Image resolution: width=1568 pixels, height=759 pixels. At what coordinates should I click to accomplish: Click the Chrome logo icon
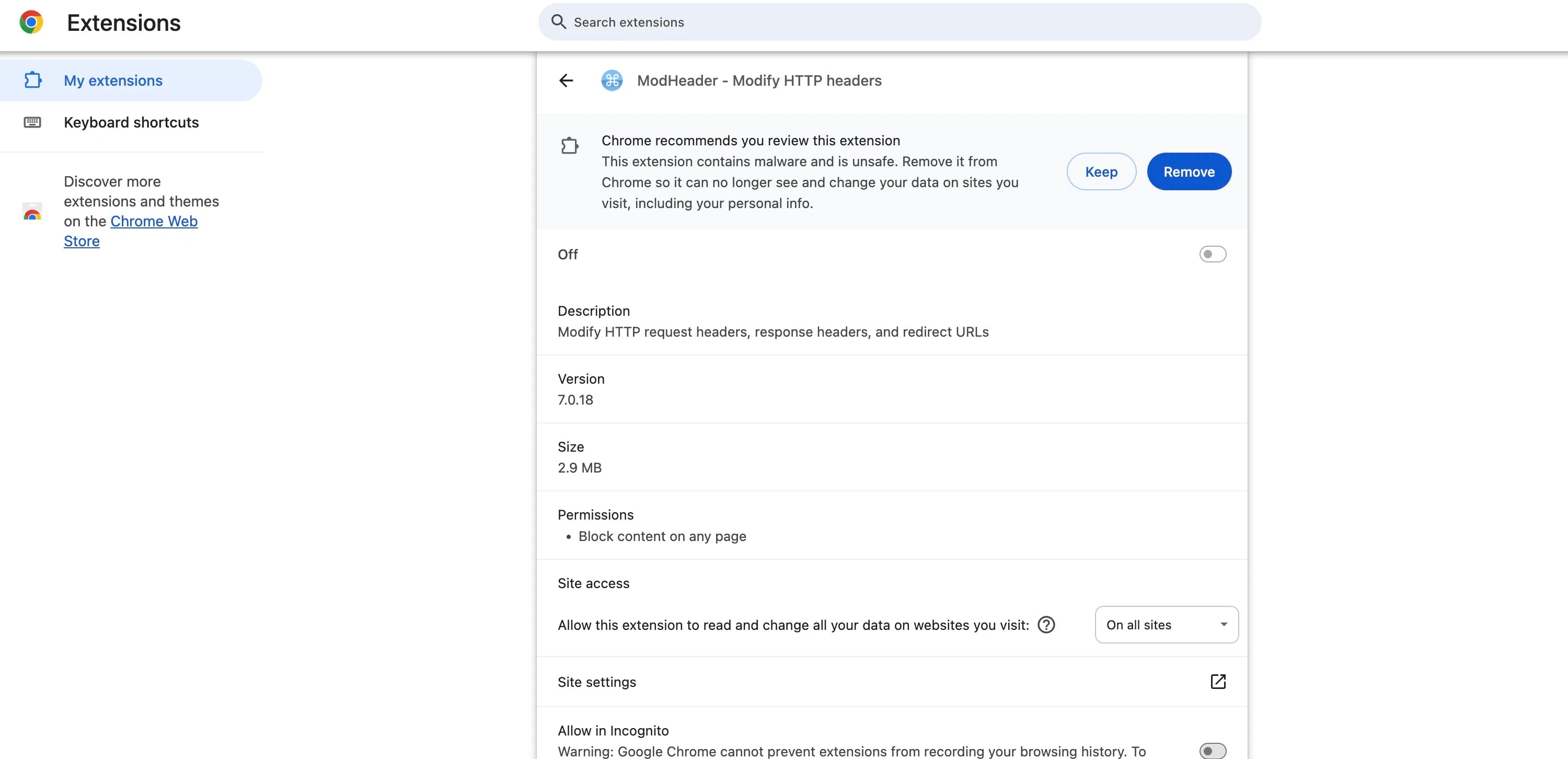31,22
